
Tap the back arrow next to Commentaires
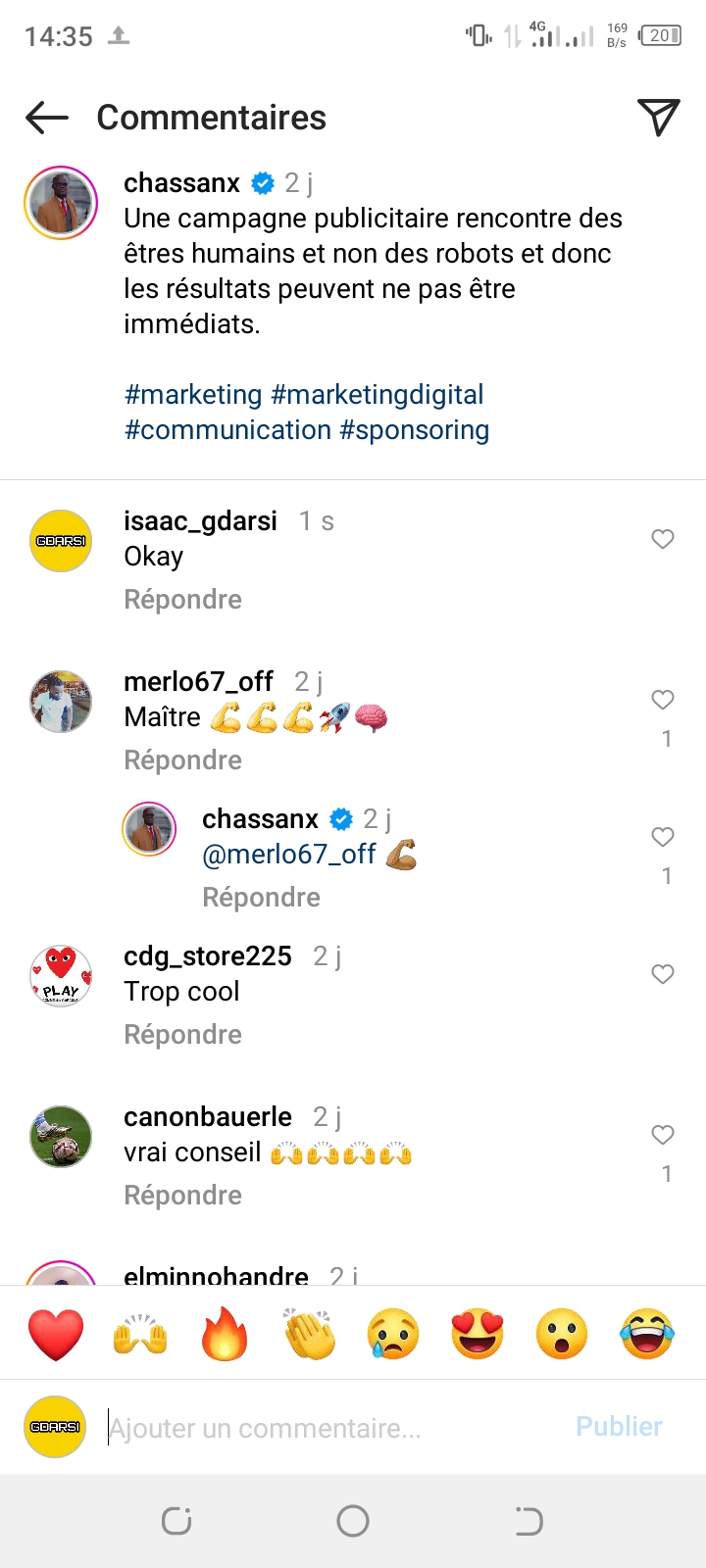coord(47,119)
